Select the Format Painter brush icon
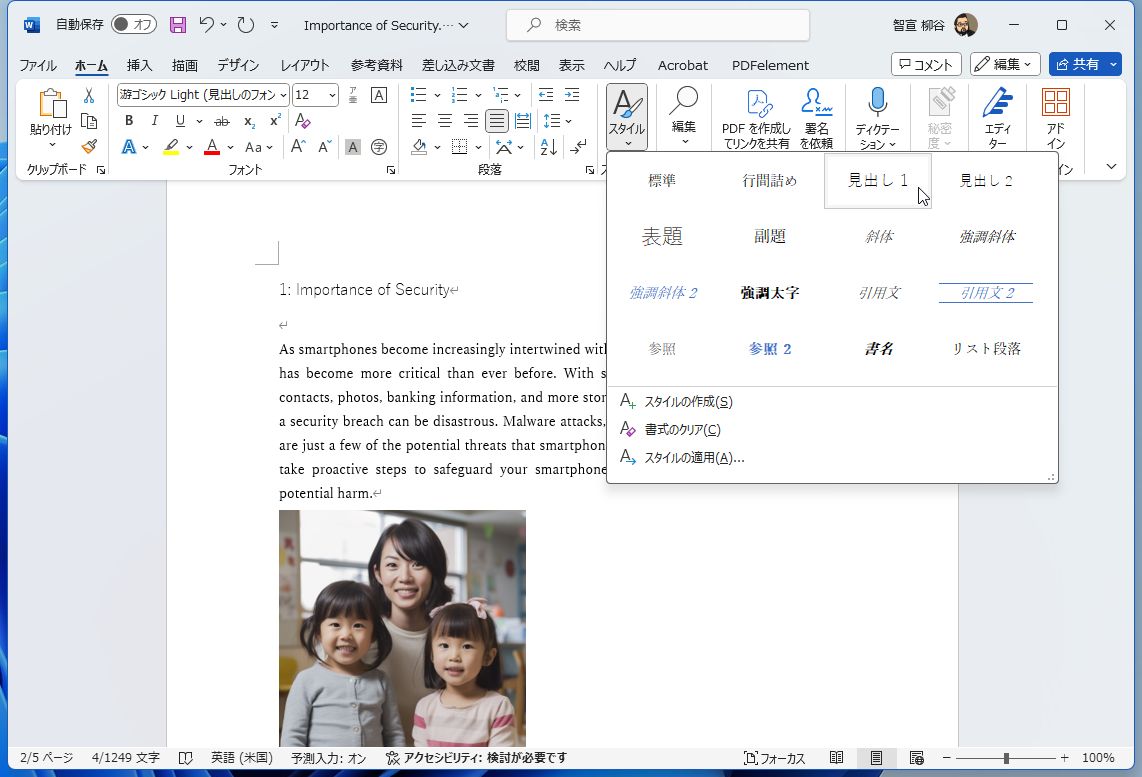 89,146
